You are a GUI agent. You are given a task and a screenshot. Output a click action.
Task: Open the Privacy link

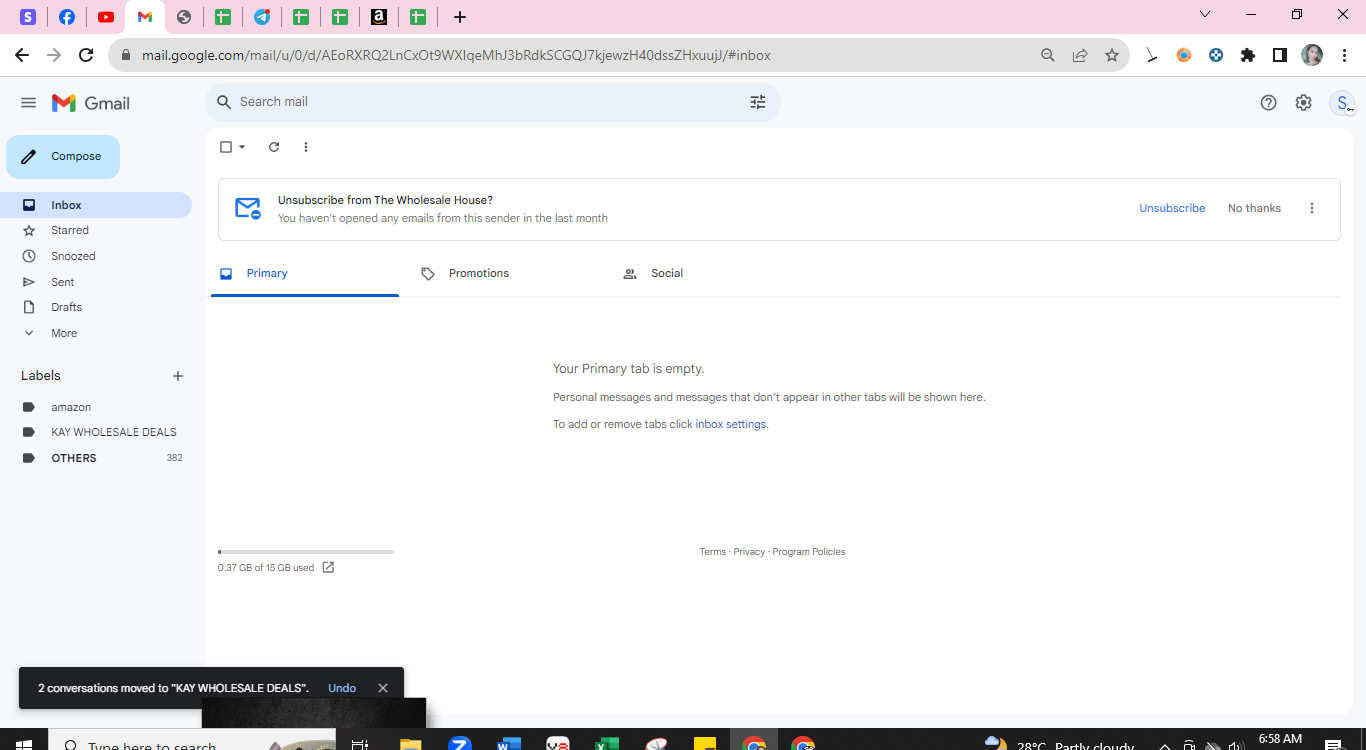(x=749, y=552)
